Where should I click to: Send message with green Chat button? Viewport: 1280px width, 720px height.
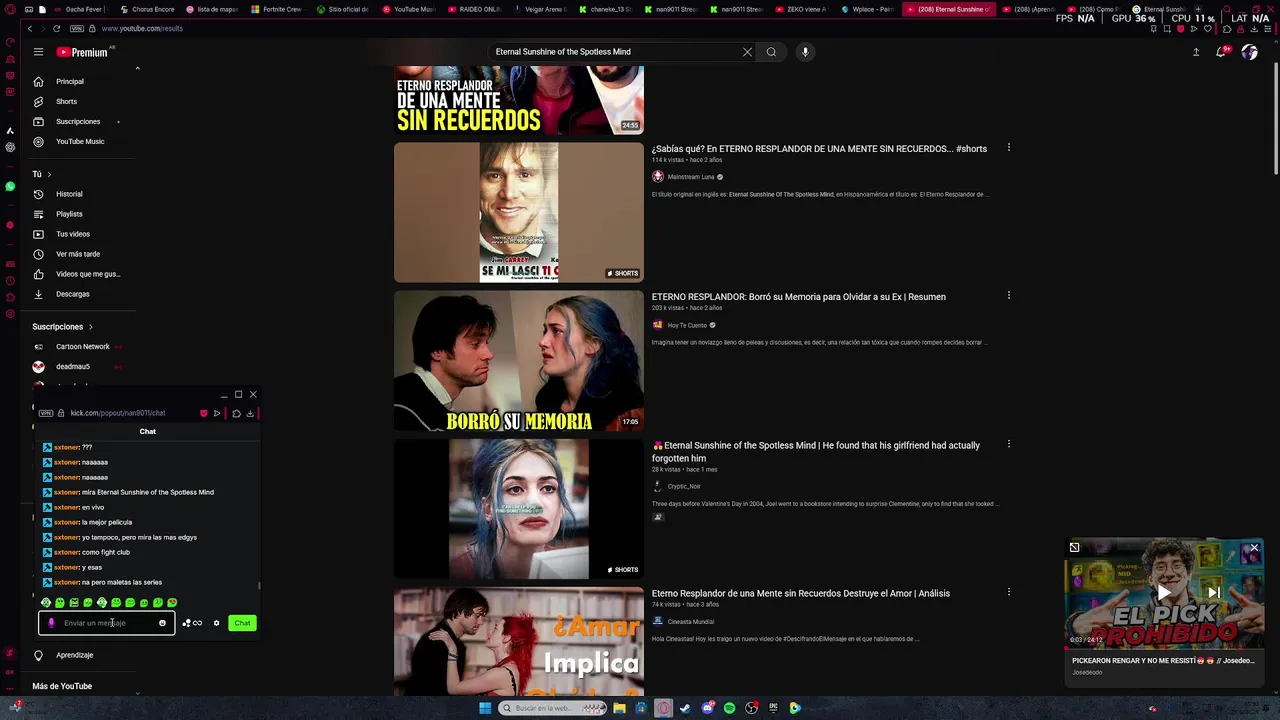point(242,623)
